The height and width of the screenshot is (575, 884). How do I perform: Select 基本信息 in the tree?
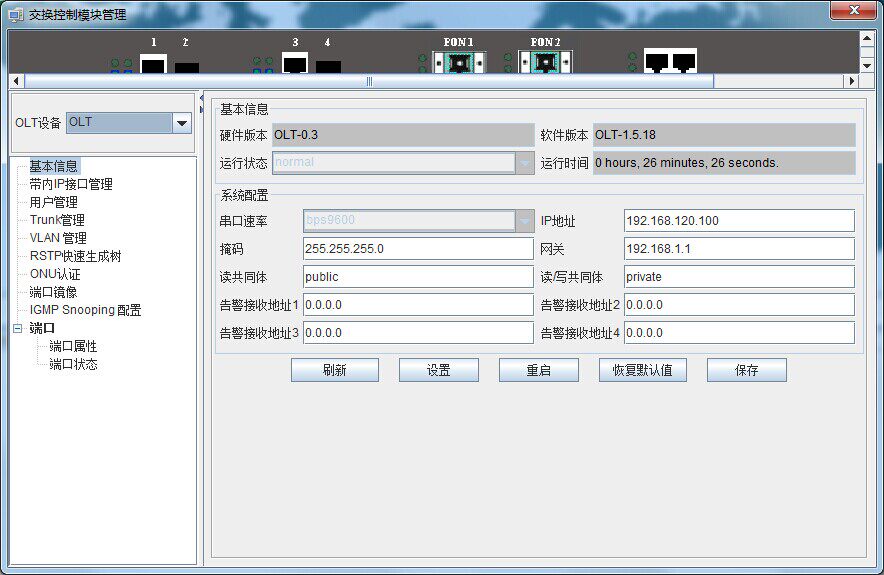[54, 166]
